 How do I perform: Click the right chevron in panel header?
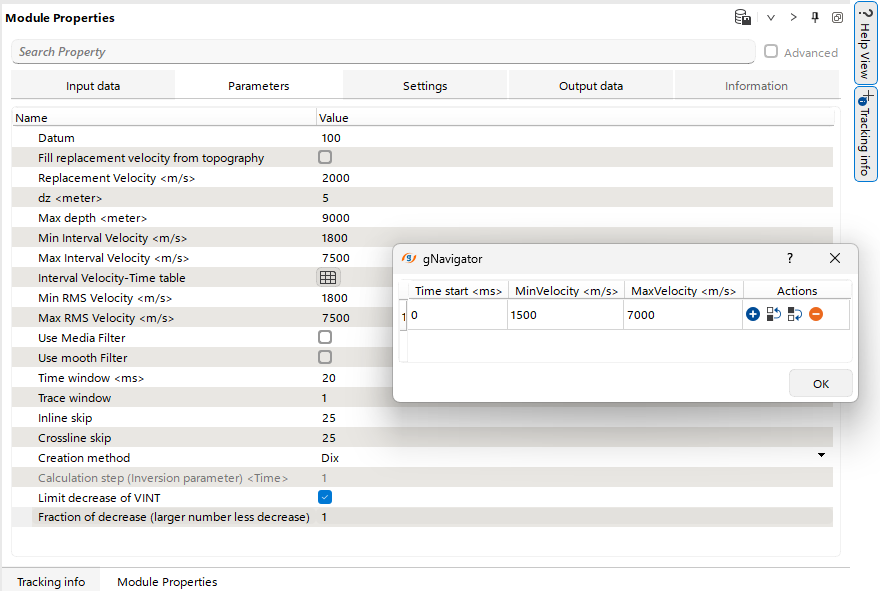(x=793, y=17)
